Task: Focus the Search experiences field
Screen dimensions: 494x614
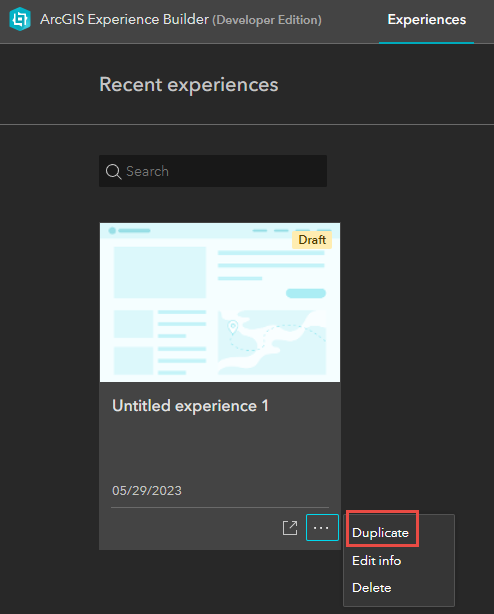Action: click(213, 171)
